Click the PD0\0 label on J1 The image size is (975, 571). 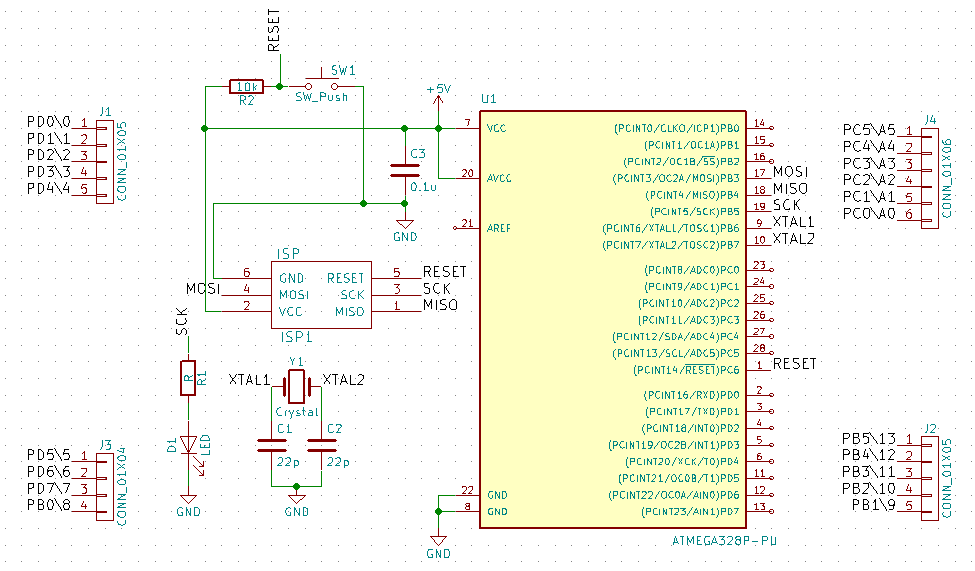[x=49, y=121]
